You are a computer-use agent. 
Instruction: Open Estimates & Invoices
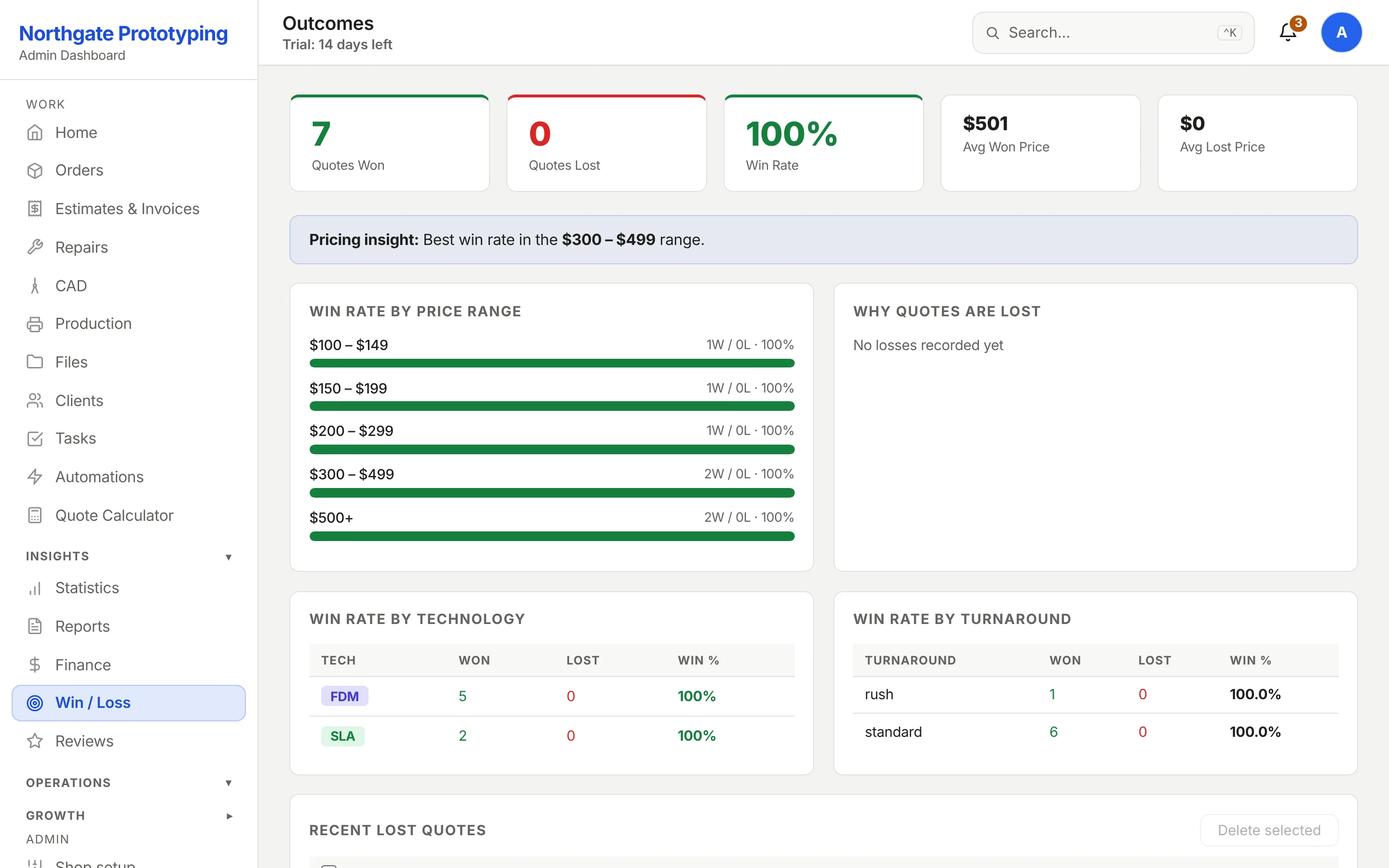pos(129,209)
